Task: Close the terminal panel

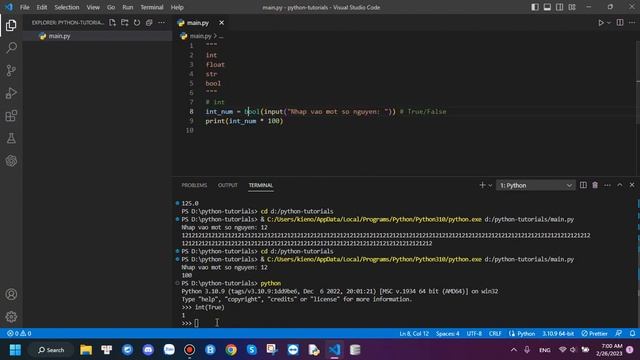Action: 632,185
